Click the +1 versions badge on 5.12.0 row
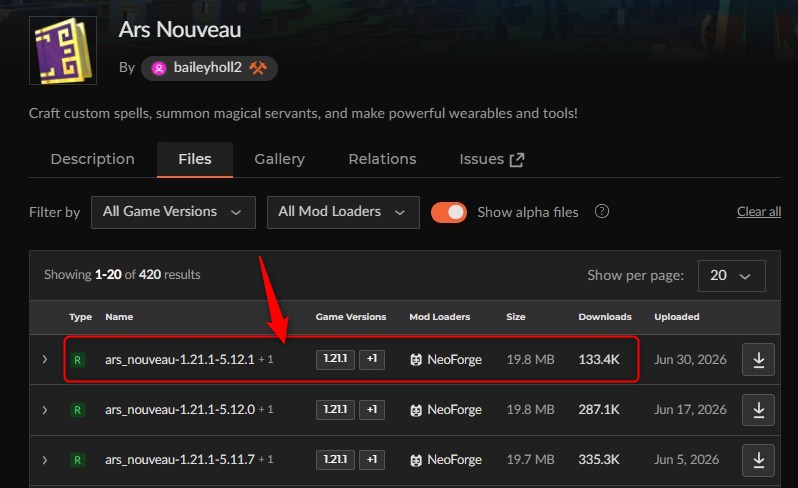This screenshot has width=798, height=488. [372, 410]
